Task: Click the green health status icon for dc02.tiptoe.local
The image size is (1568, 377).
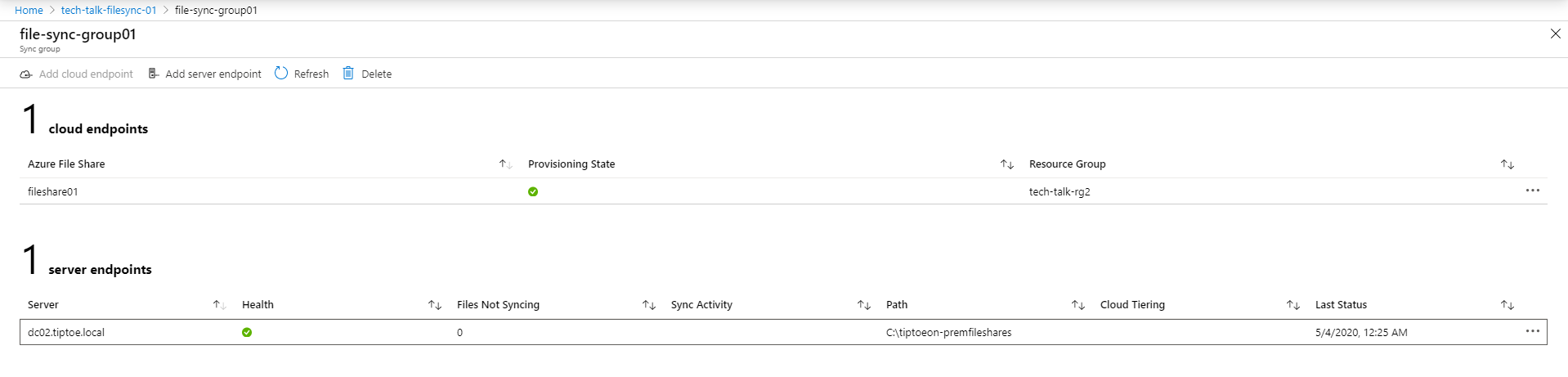Action: [247, 332]
